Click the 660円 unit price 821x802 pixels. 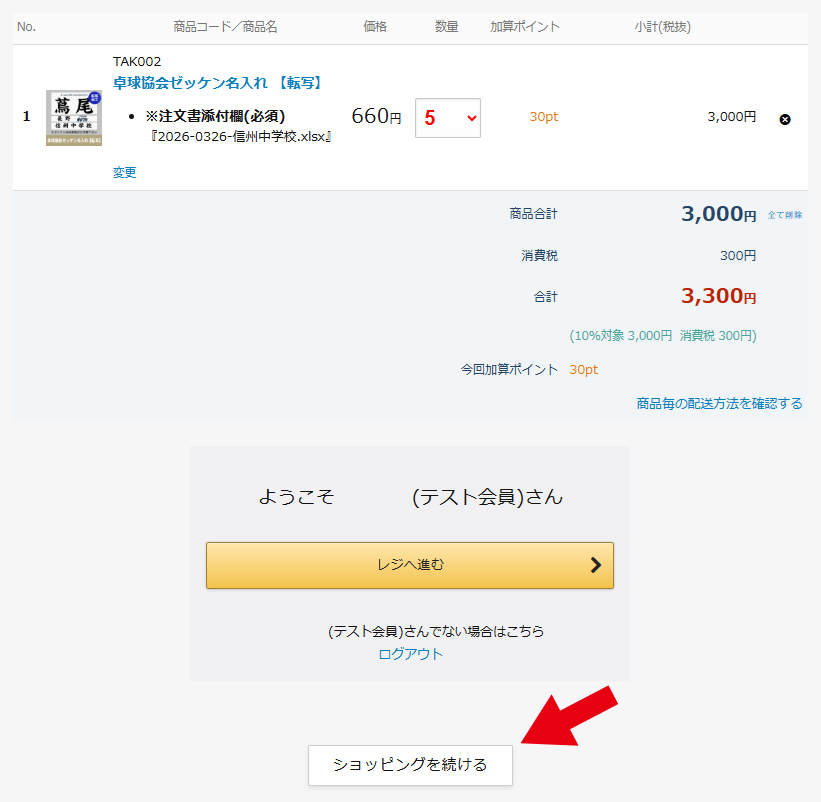[x=376, y=117]
